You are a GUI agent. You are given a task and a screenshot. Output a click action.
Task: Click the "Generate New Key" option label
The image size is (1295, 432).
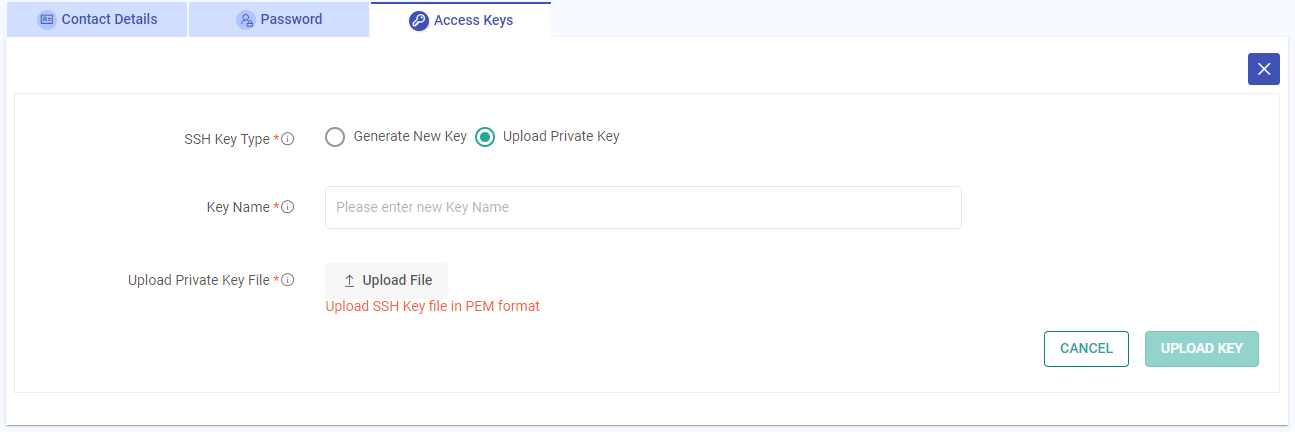(x=410, y=137)
